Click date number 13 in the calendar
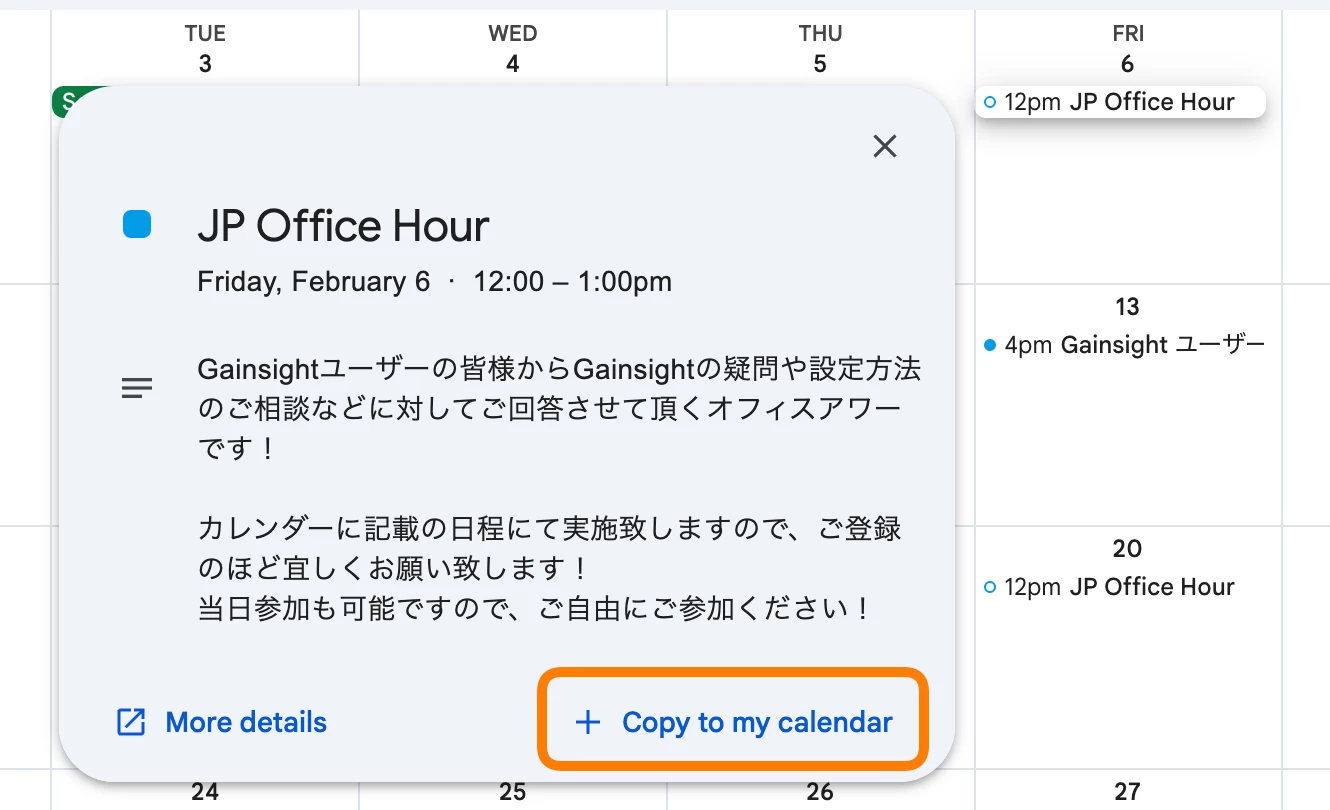 pos(1127,307)
